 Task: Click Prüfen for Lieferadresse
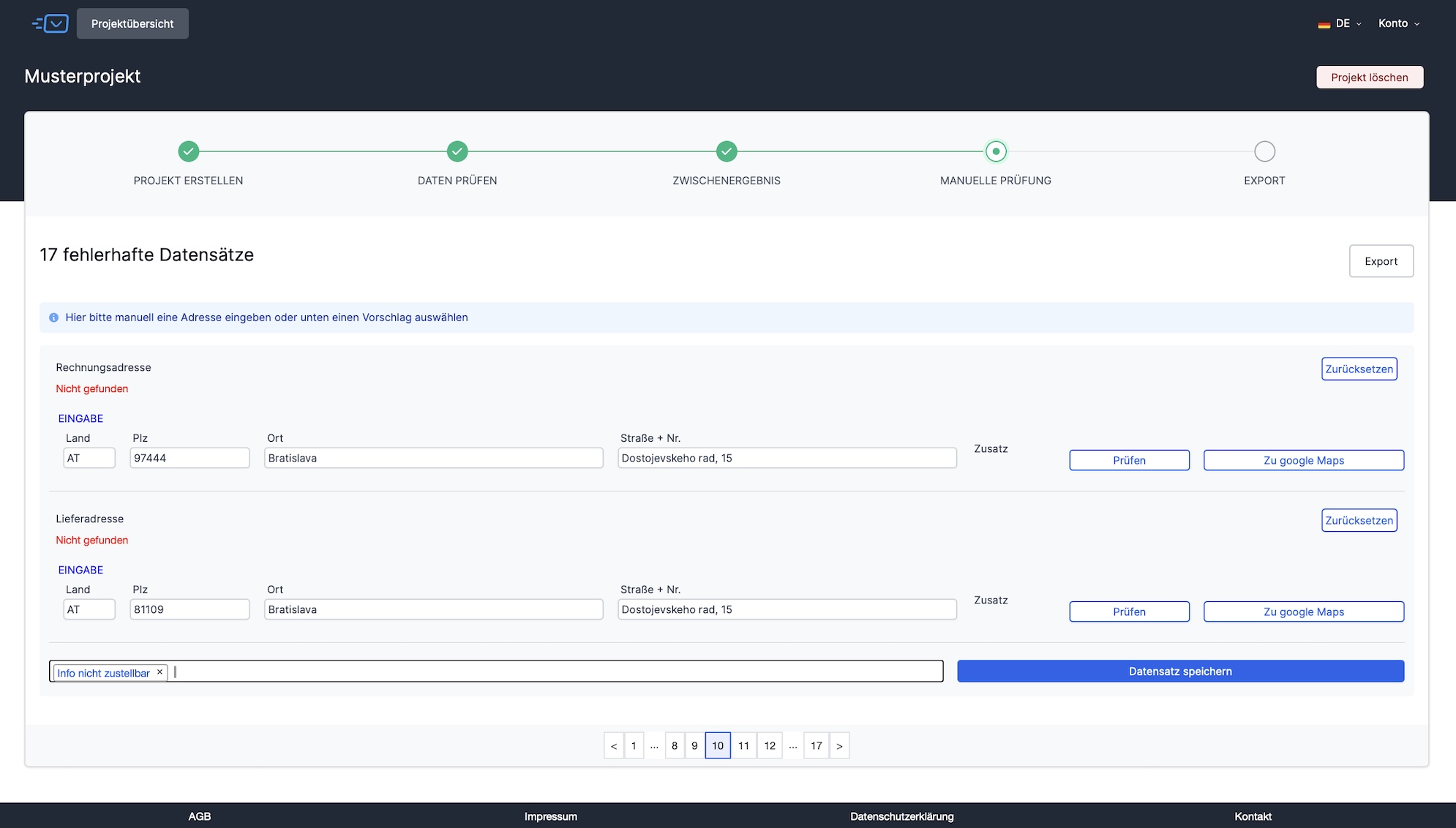tap(1129, 611)
